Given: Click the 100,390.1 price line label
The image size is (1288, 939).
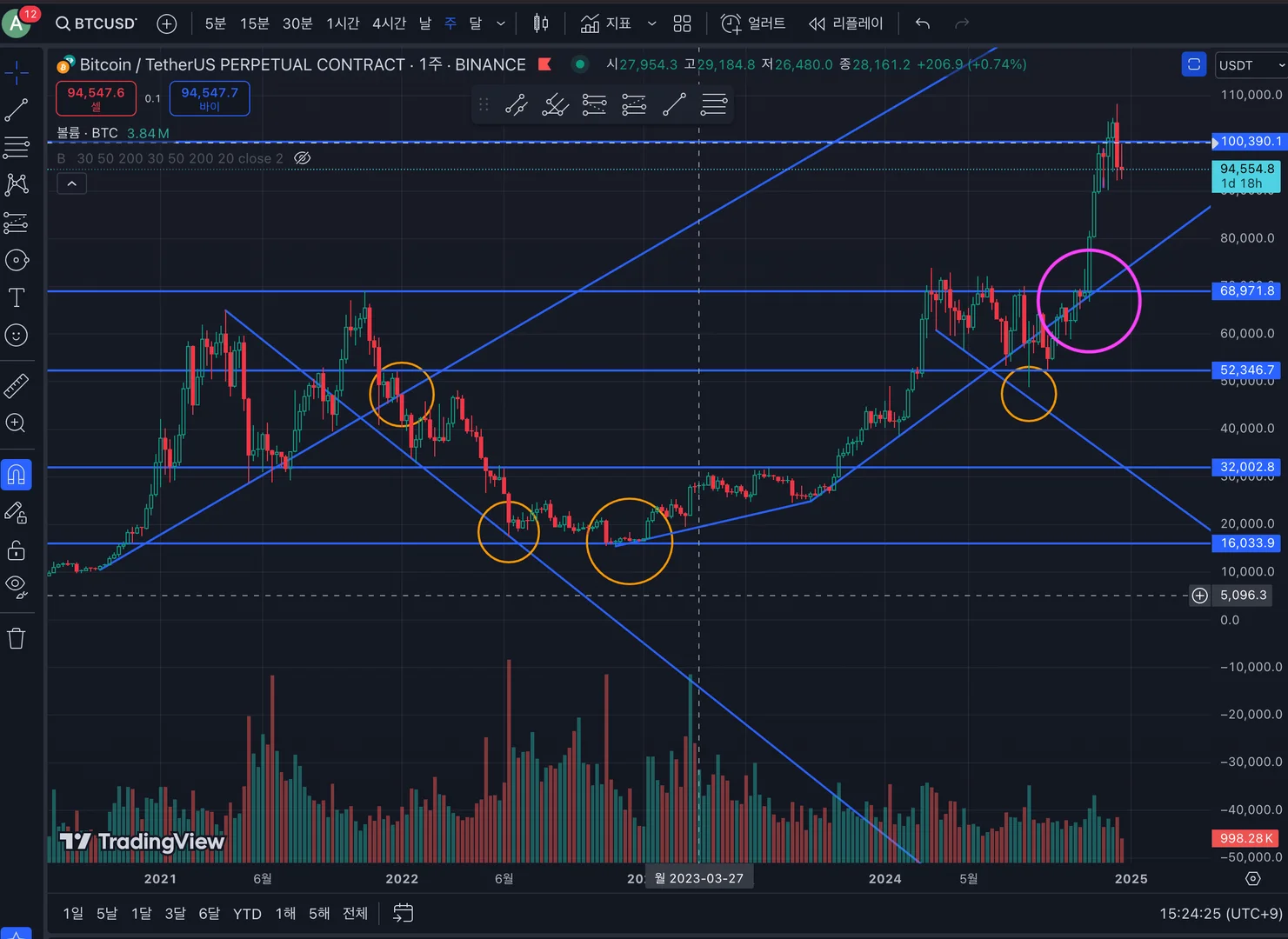Looking at the screenshot, I should click(1250, 142).
